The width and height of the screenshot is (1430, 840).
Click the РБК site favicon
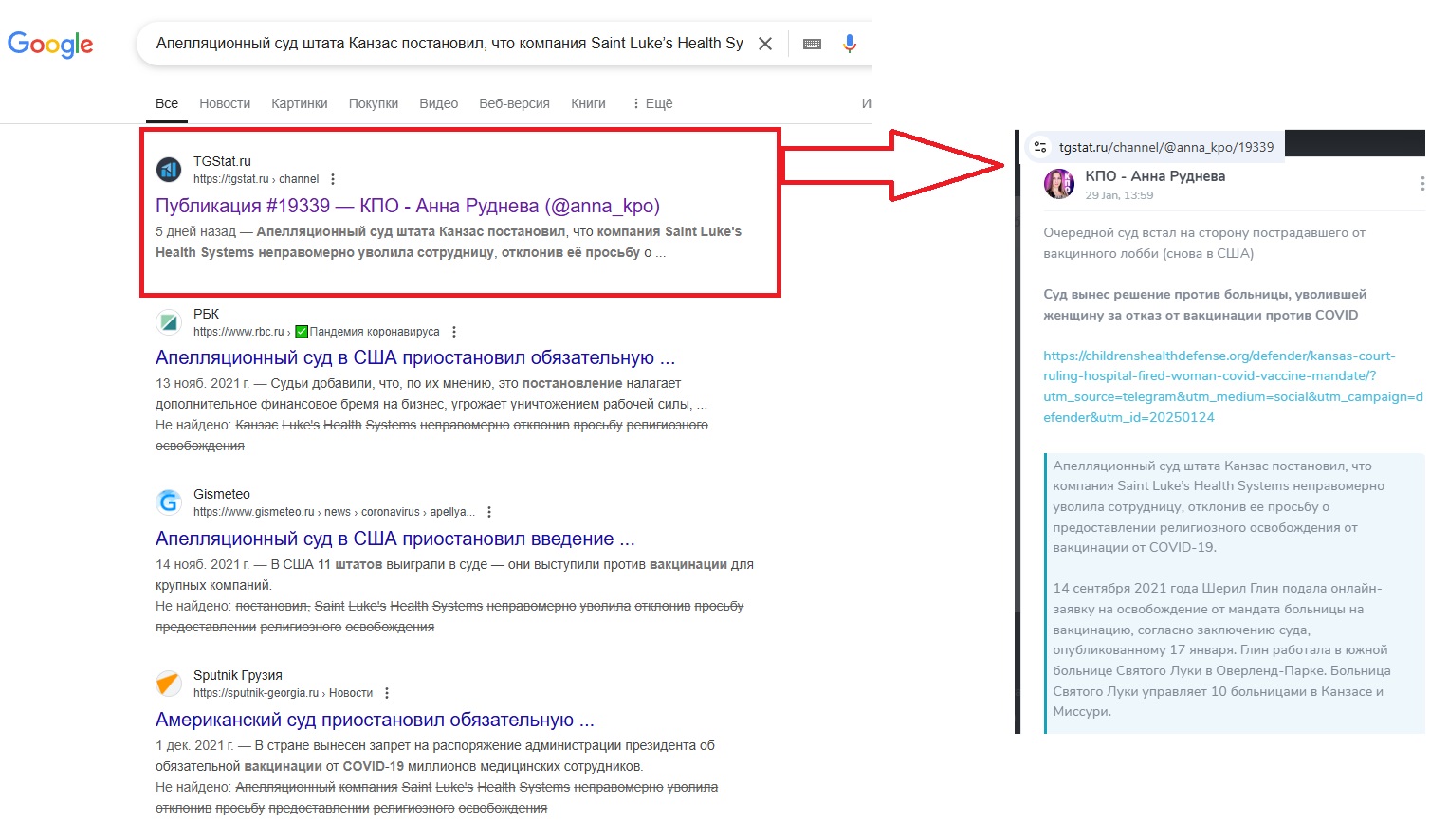coord(169,322)
